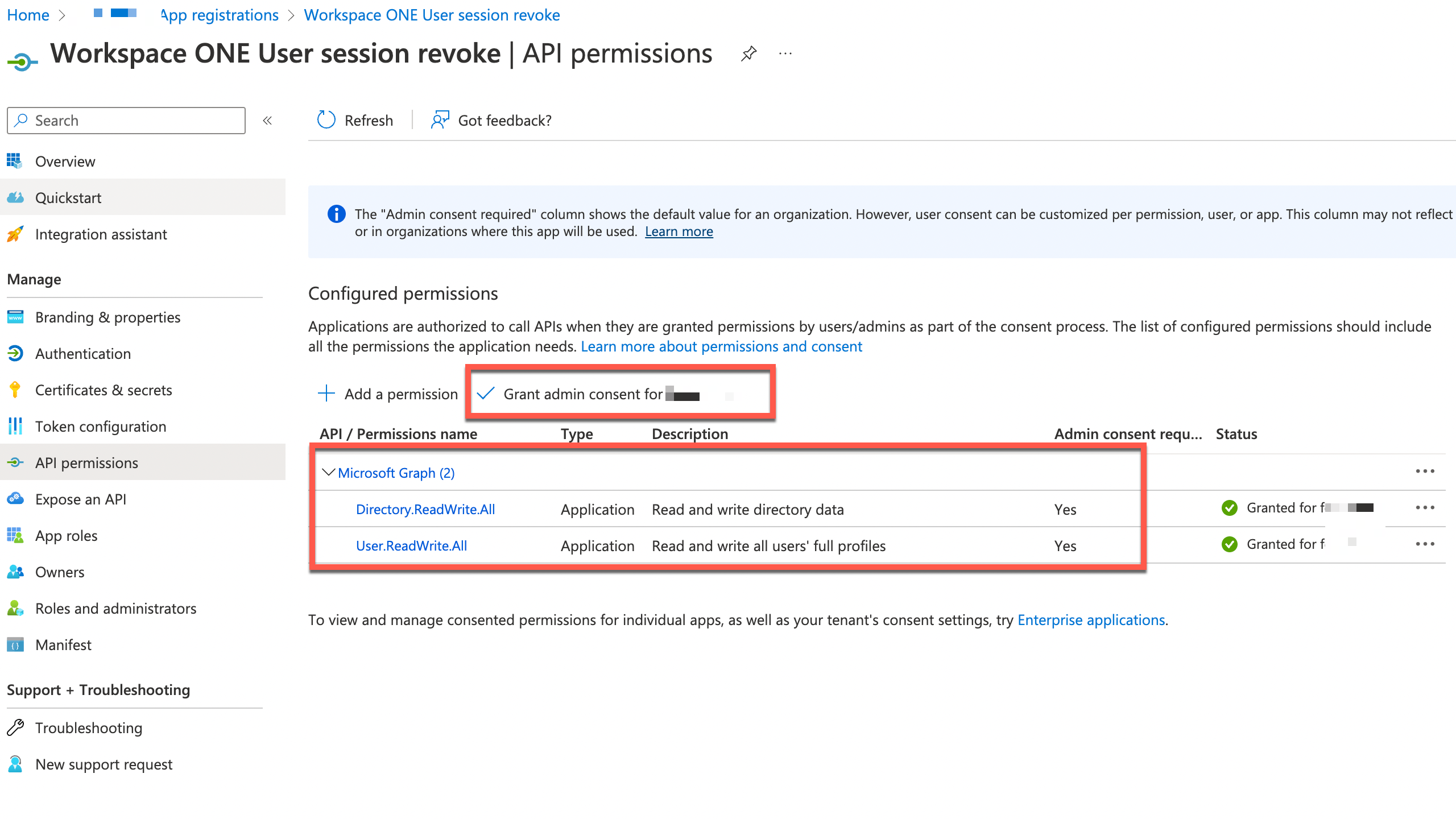Open the more options ellipsis beside the title
Screen dimensions: 1456x819
point(785,53)
